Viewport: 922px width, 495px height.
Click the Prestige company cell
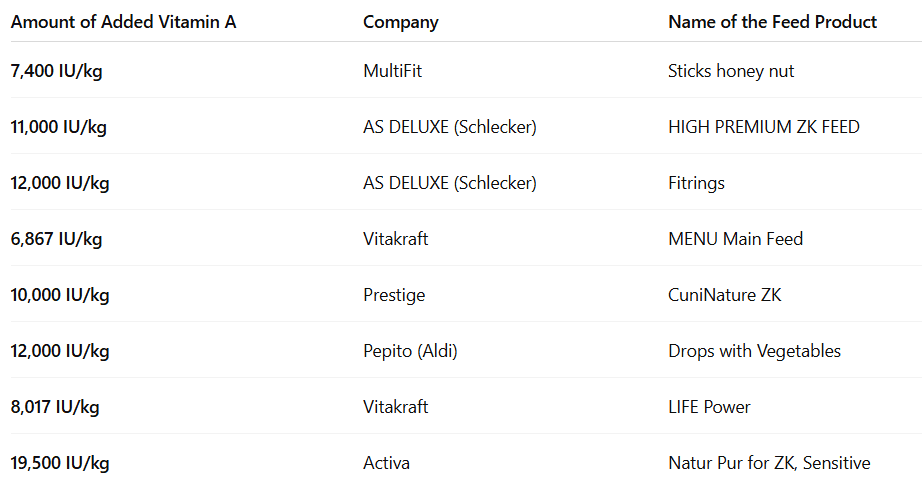click(394, 295)
